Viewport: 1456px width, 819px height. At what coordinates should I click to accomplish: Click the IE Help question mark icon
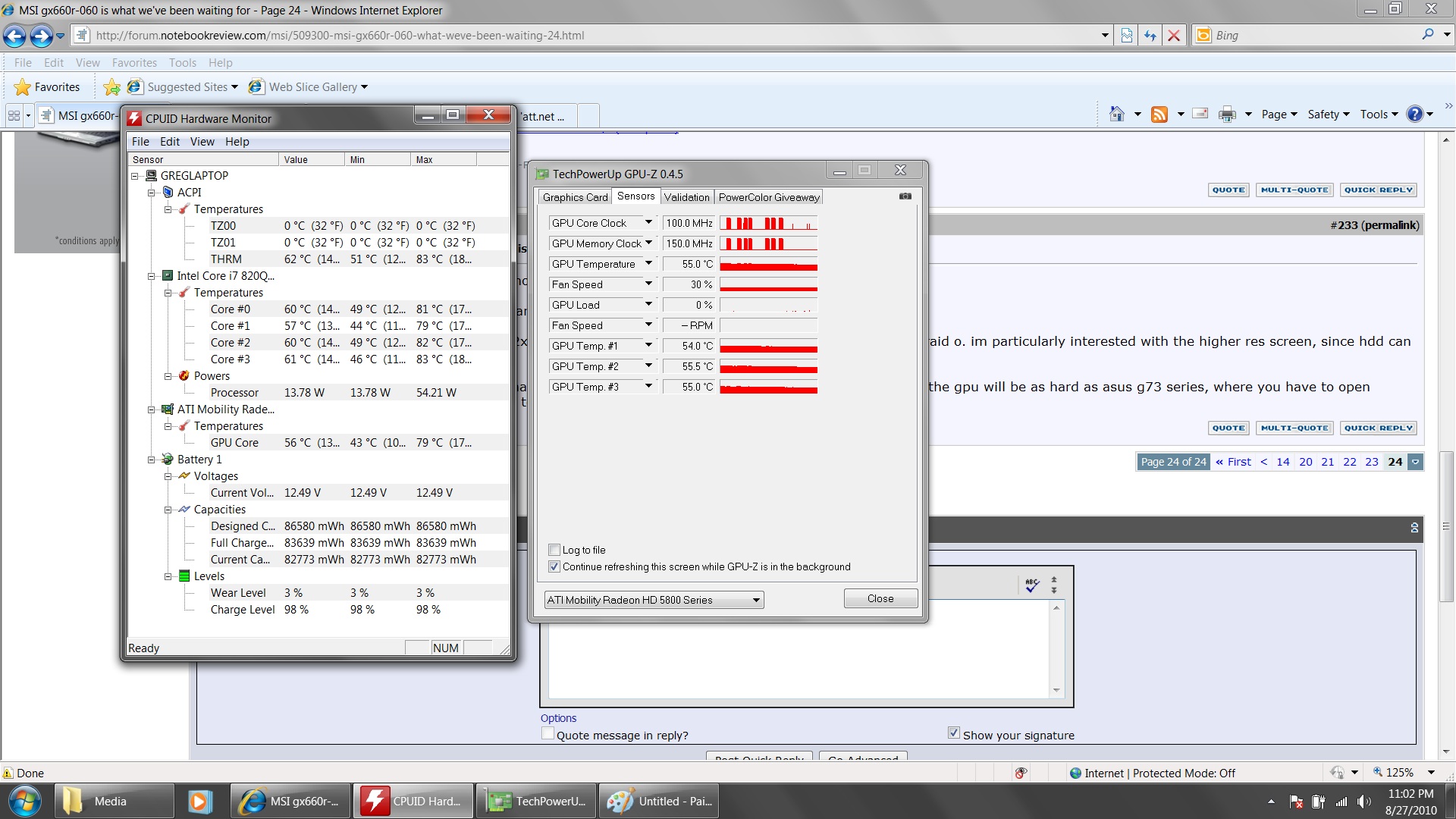click(x=1415, y=115)
